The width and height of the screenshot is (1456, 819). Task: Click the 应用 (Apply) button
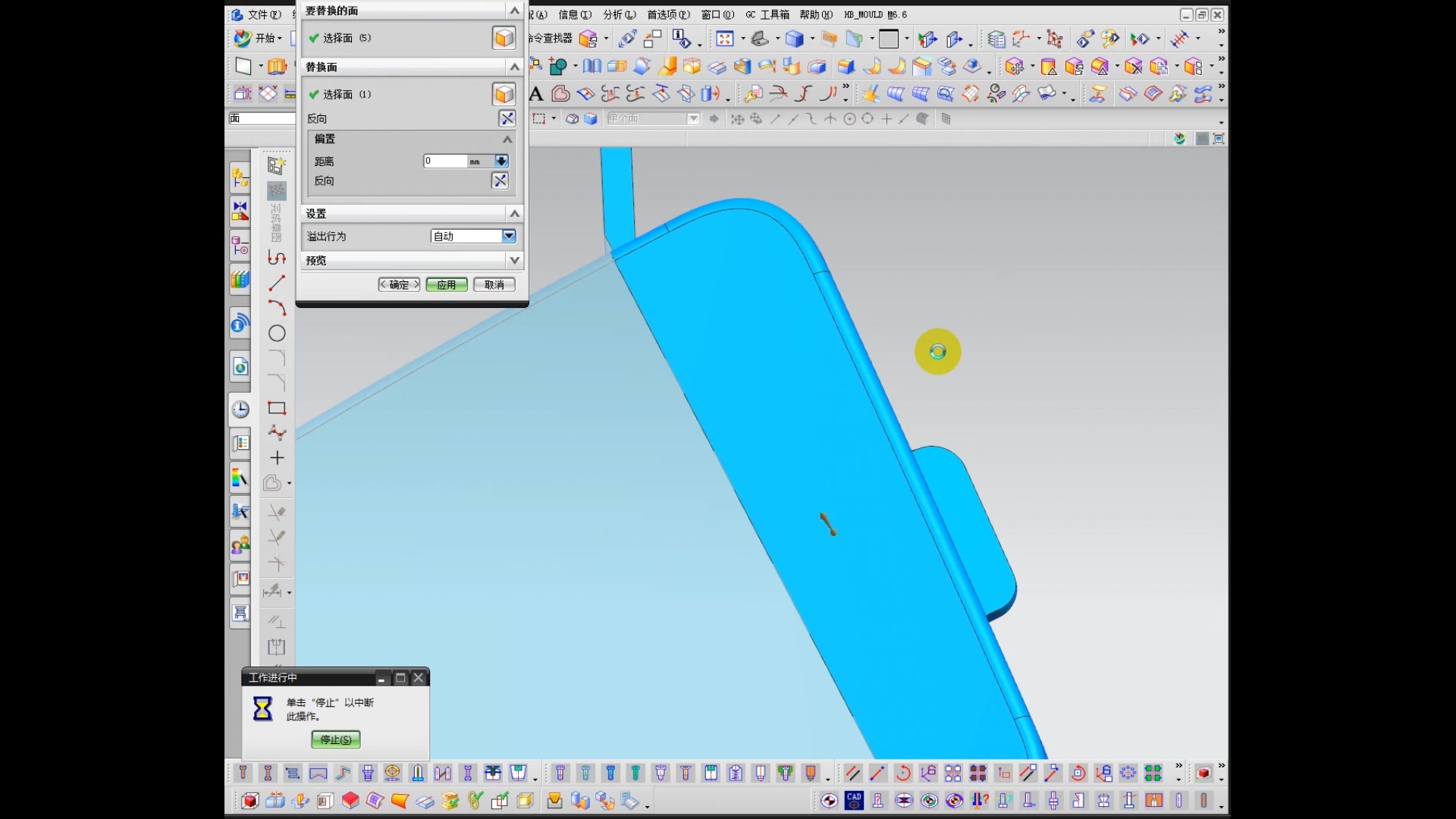(446, 284)
